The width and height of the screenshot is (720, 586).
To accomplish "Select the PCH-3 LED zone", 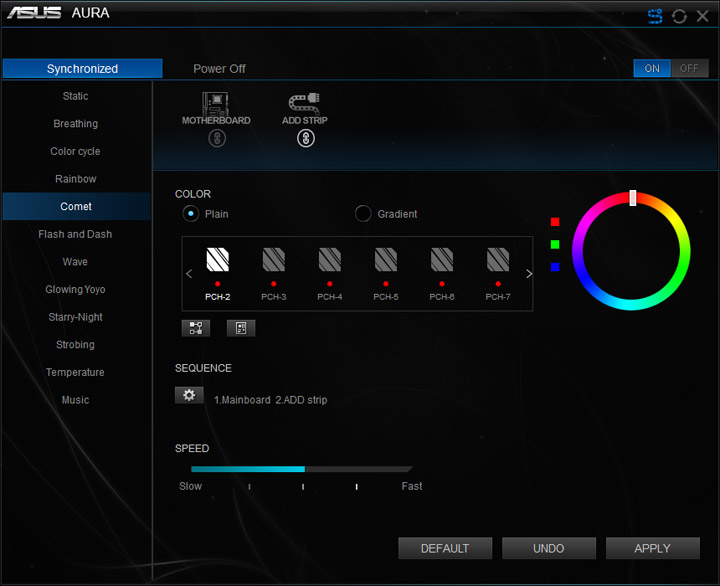I will pyautogui.click(x=274, y=274).
